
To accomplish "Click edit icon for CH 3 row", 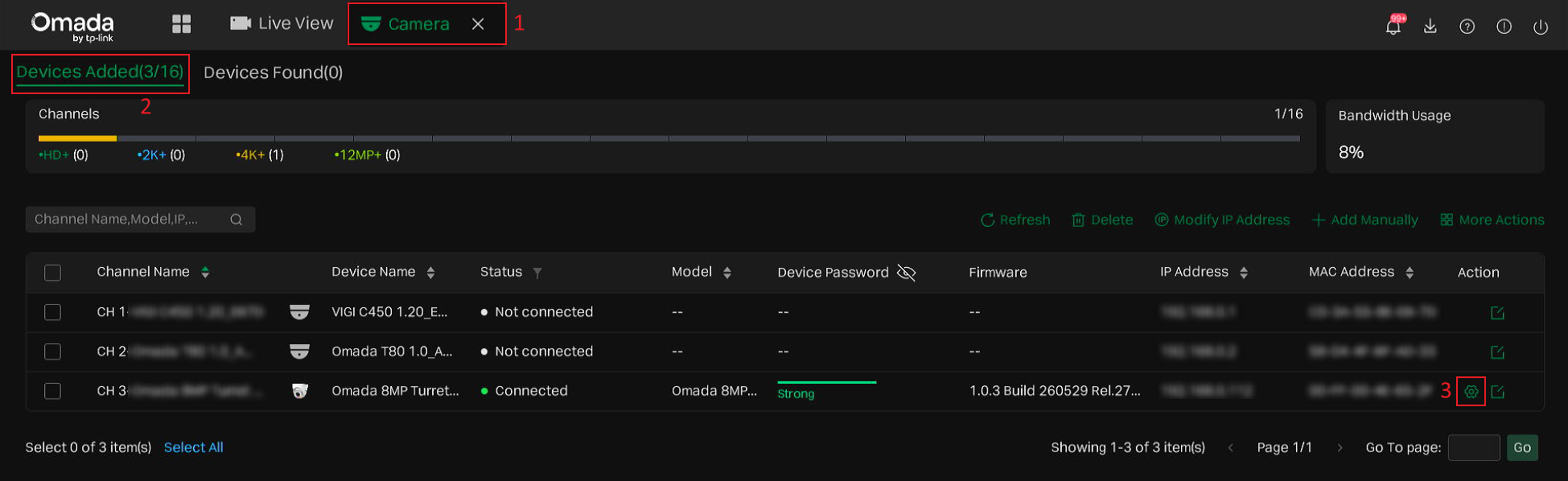I will (1497, 391).
